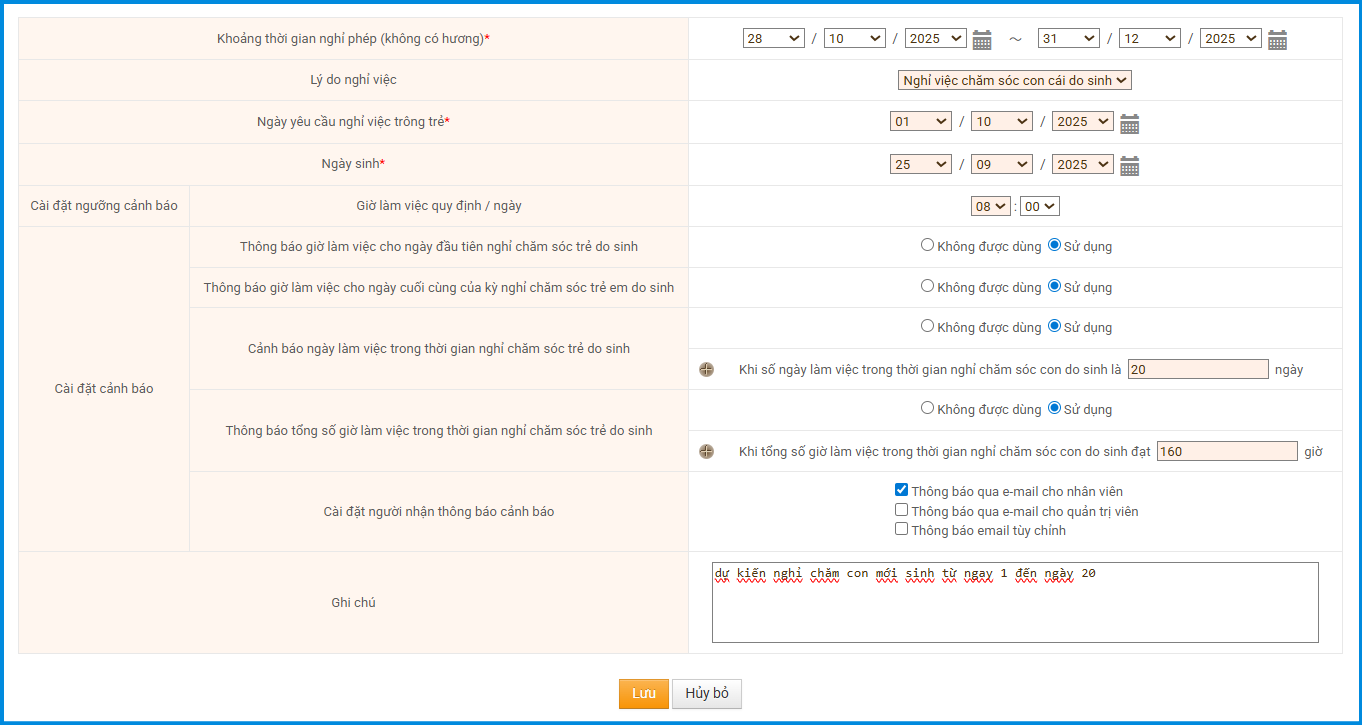Select 'Không được dùng' for total hours notification
The height and width of the screenshot is (725, 1362).
[x=928, y=408]
